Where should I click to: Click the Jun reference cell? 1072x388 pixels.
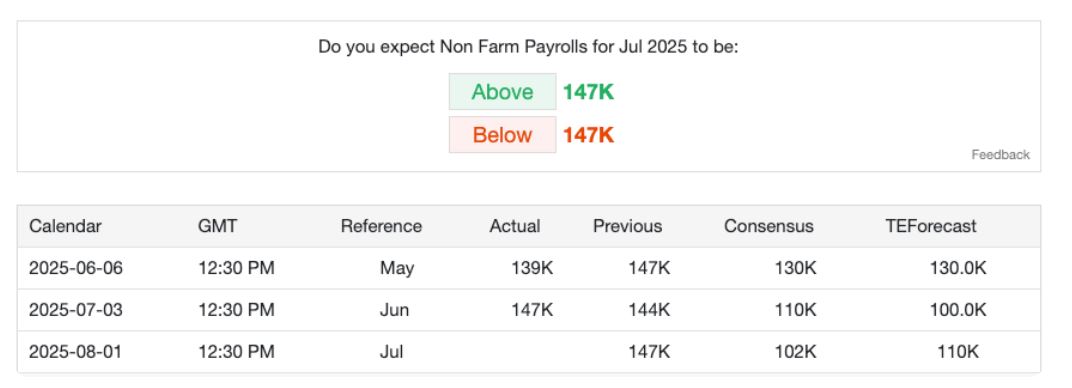click(x=394, y=310)
